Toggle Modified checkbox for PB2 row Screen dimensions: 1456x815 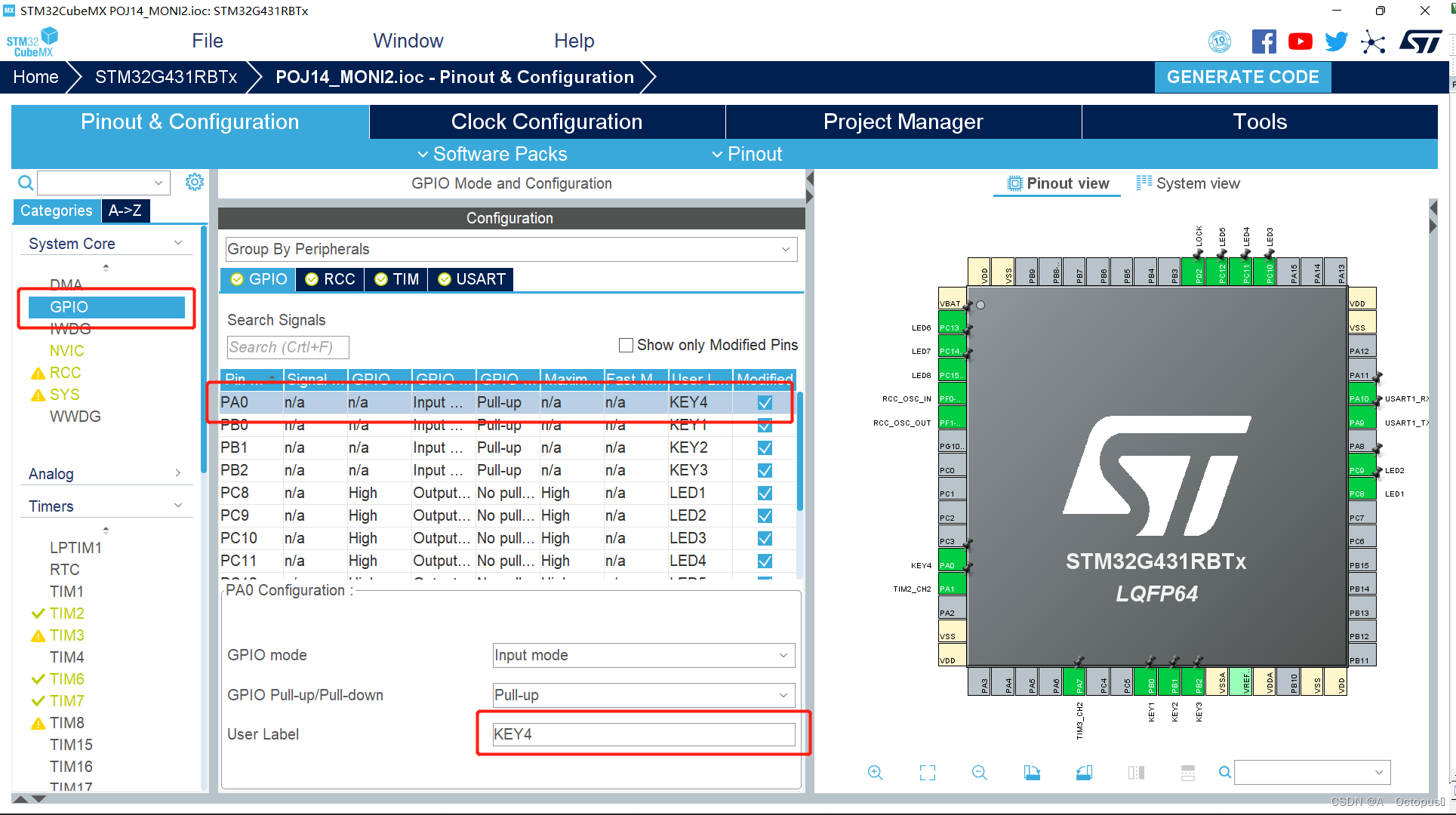(x=765, y=471)
